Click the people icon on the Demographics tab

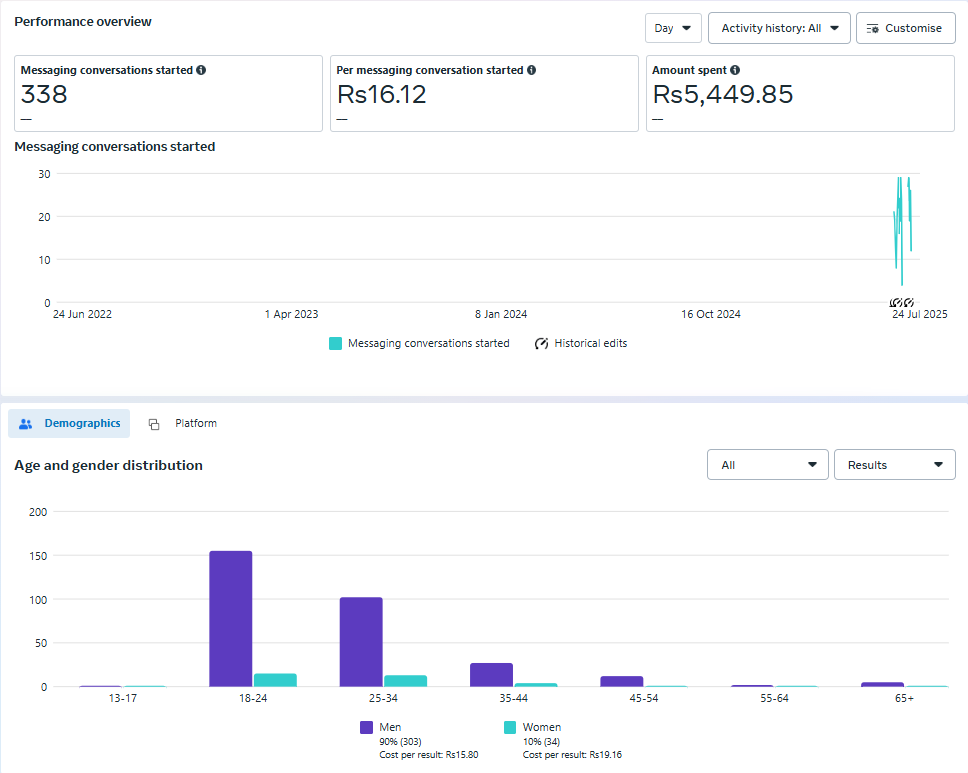pyautogui.click(x=26, y=424)
